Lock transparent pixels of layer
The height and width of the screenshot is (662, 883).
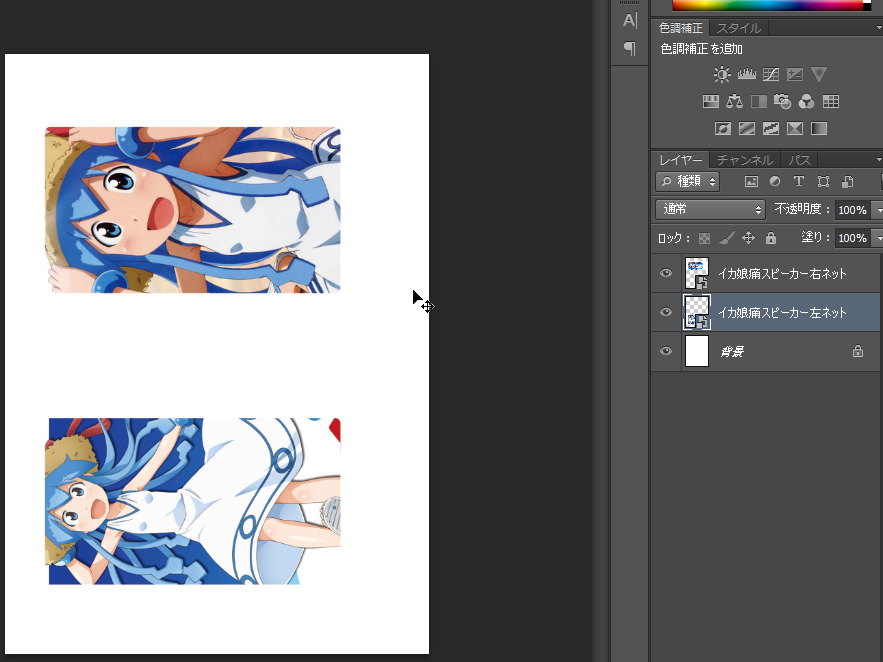click(704, 238)
